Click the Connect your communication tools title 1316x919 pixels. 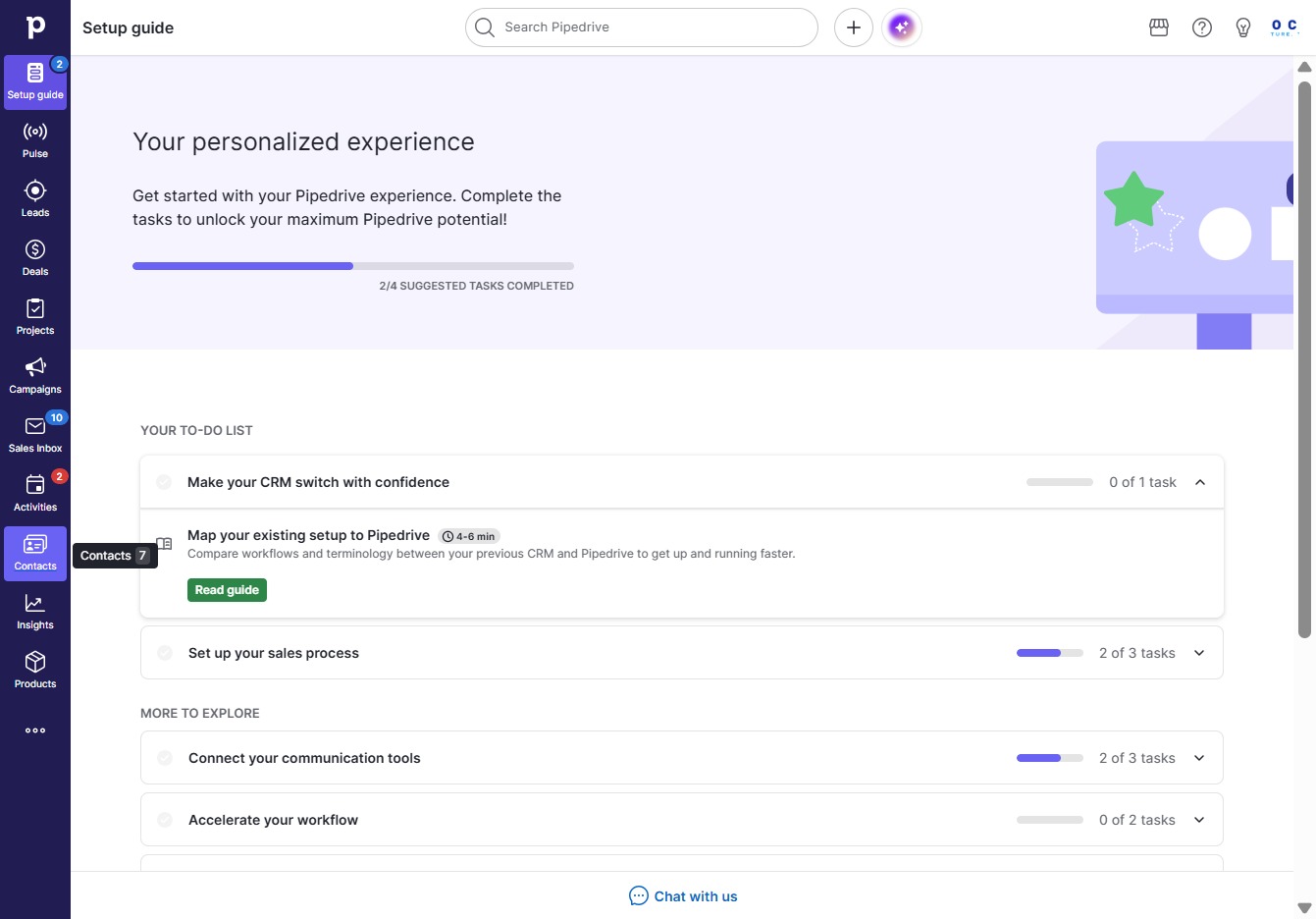point(304,758)
